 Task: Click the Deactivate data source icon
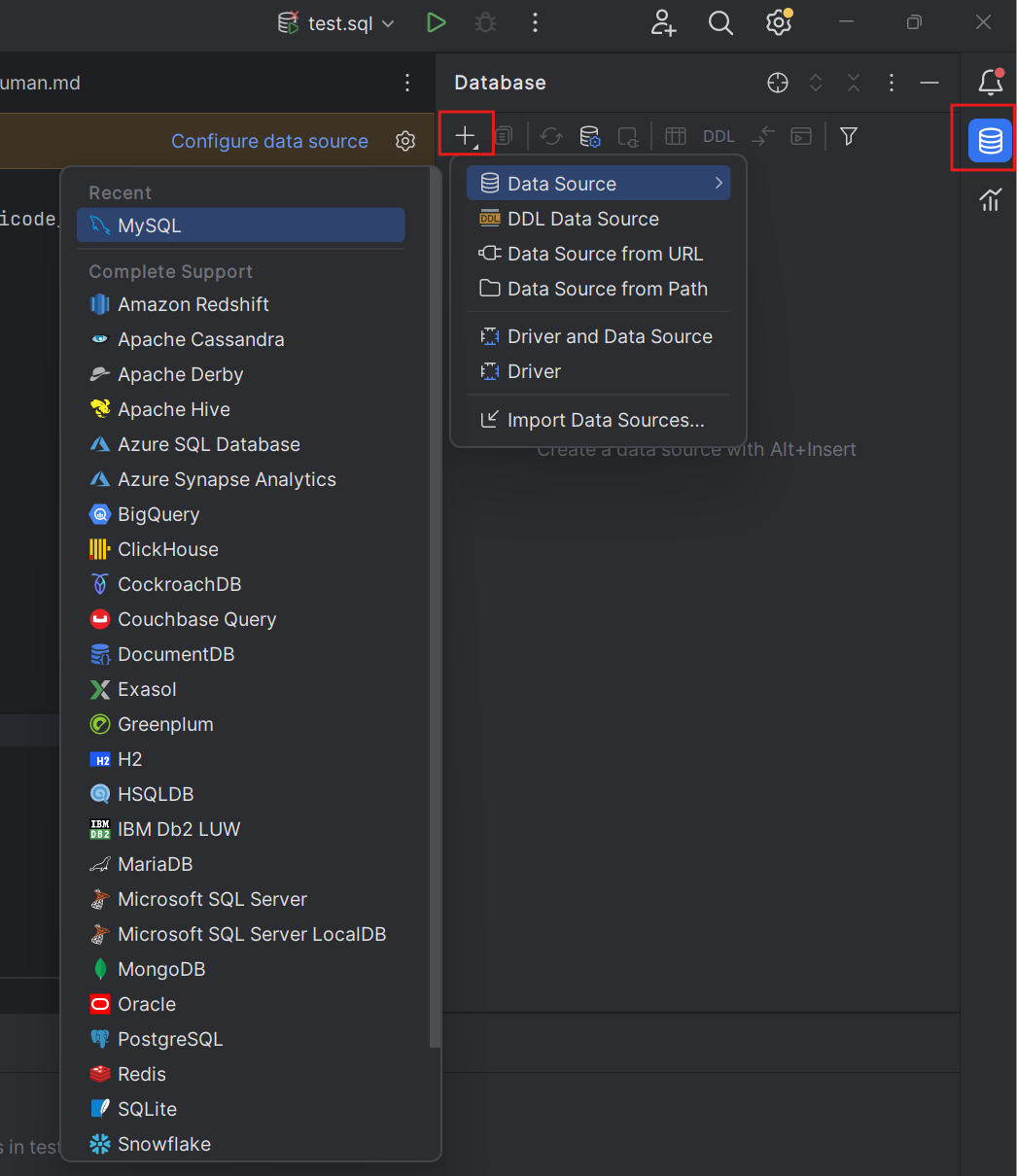point(628,136)
